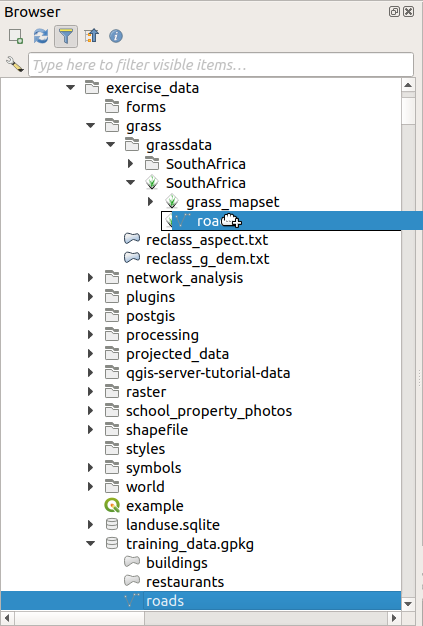The width and height of the screenshot is (423, 626).
Task: Expand the symbols folder arrow
Action: [x=91, y=467]
